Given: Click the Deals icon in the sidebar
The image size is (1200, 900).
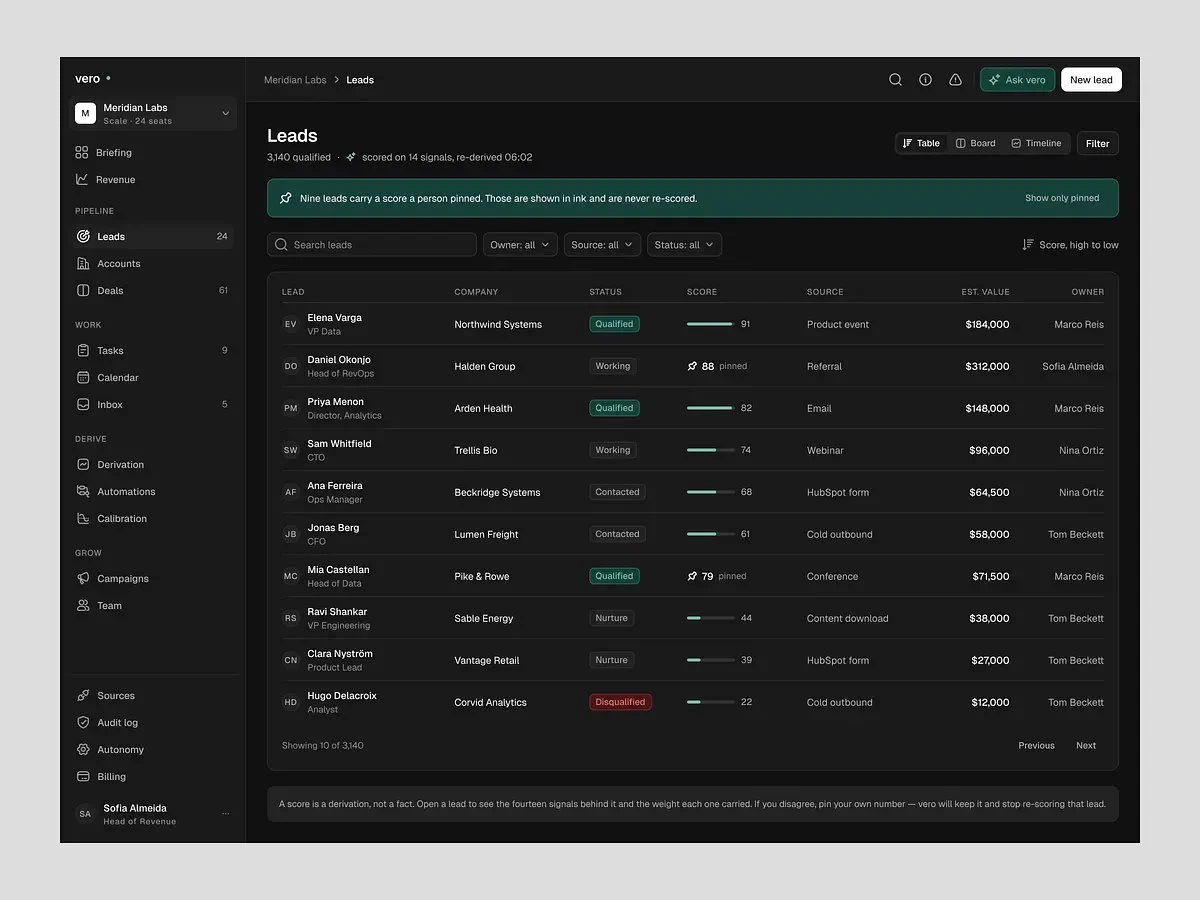Looking at the screenshot, I should click(83, 291).
